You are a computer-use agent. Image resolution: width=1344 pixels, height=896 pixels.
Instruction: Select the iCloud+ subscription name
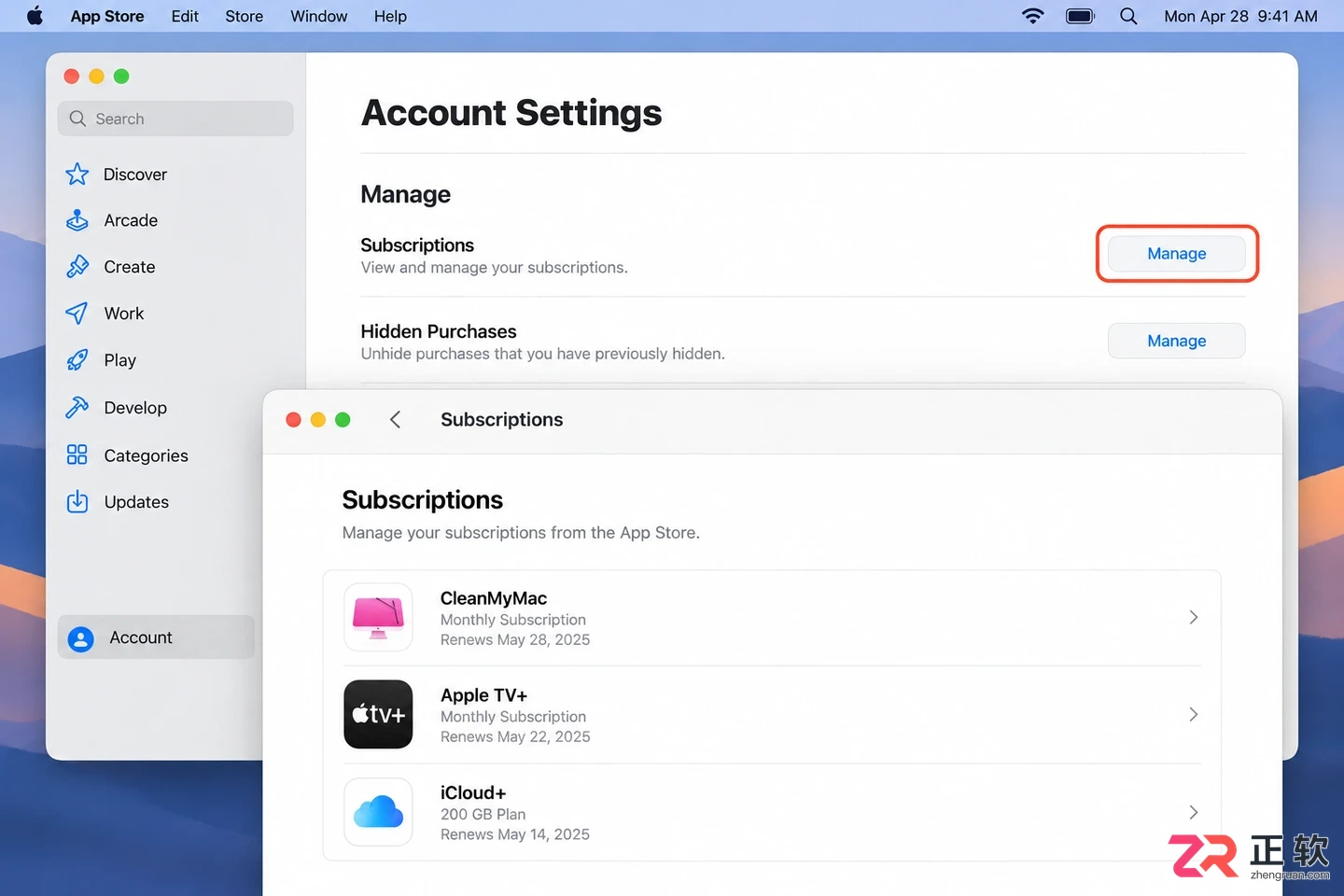pos(473,792)
